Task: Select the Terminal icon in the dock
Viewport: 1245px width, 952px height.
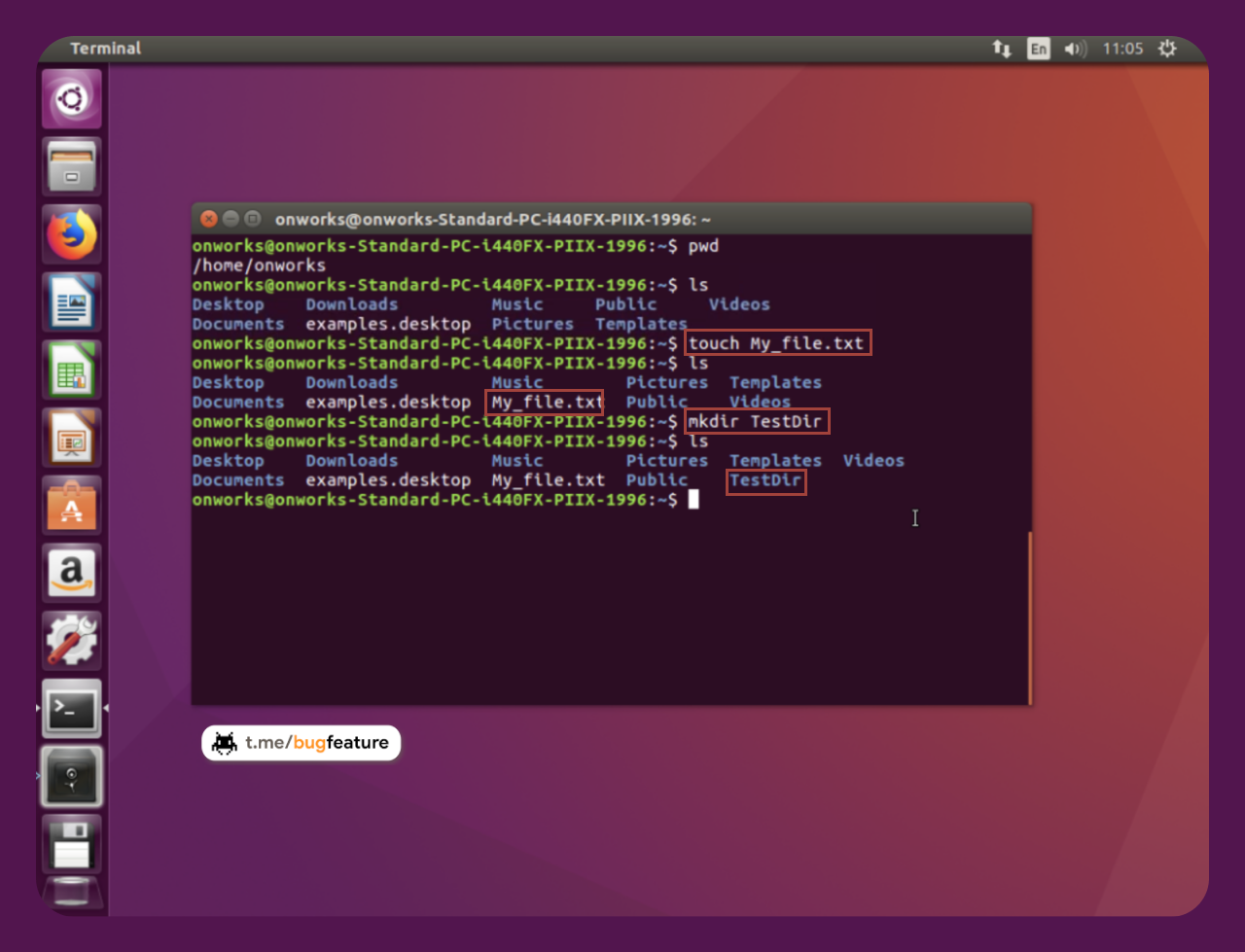Action: point(72,709)
